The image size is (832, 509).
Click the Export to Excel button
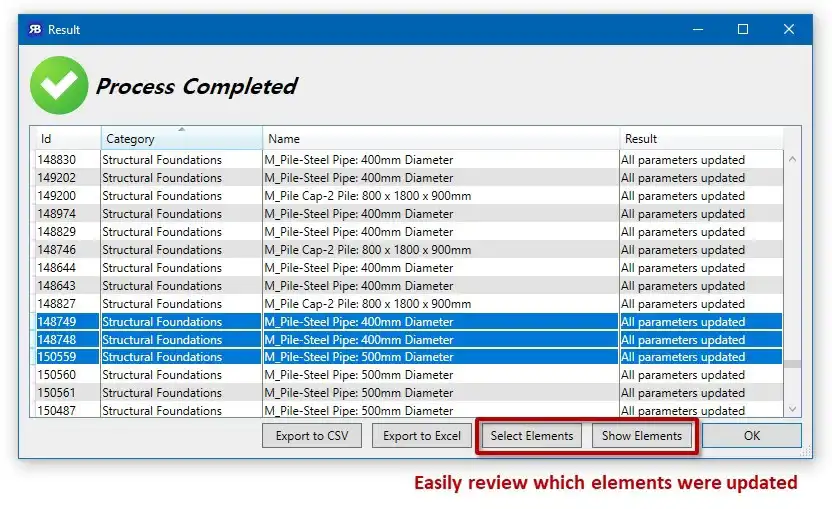point(422,436)
